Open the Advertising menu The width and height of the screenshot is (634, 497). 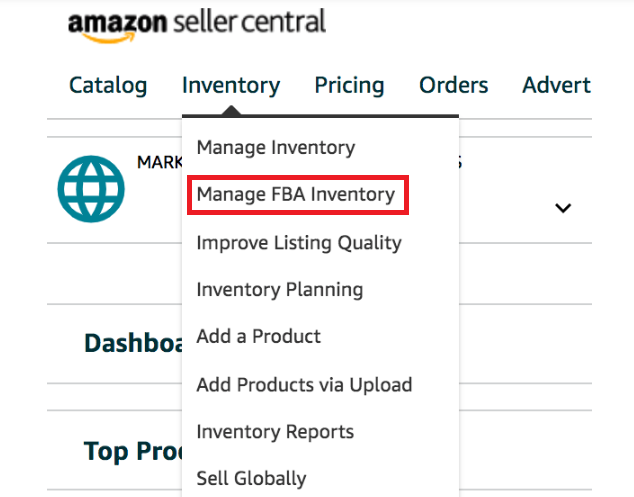tap(556, 86)
